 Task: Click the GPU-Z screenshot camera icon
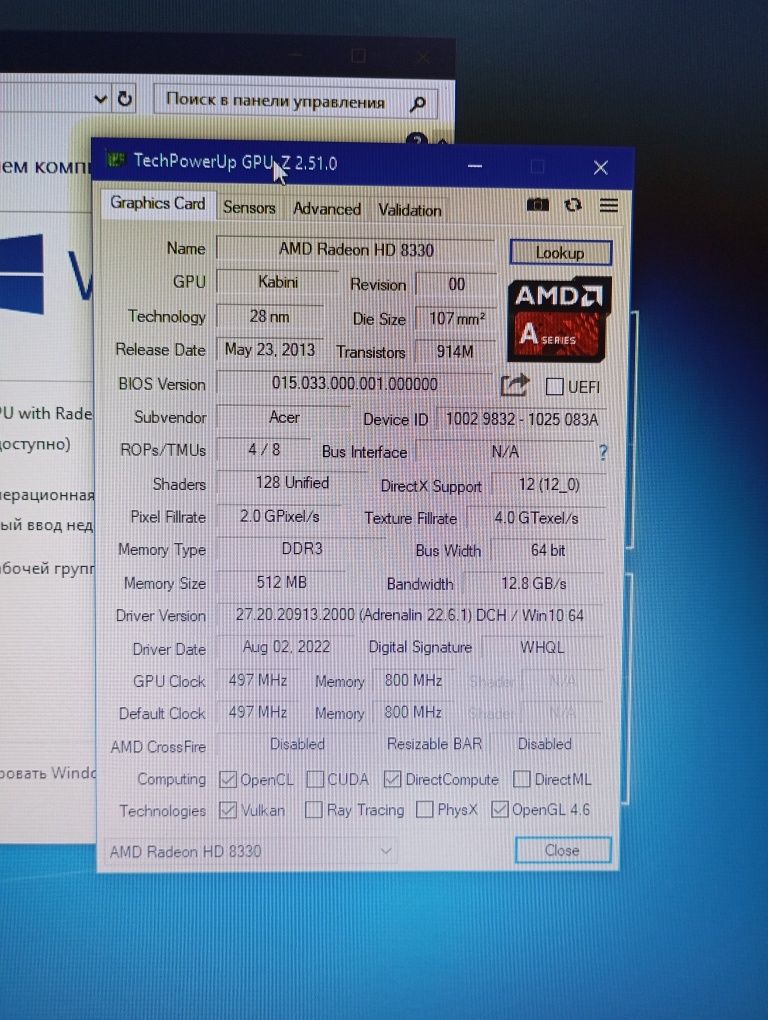click(537, 205)
